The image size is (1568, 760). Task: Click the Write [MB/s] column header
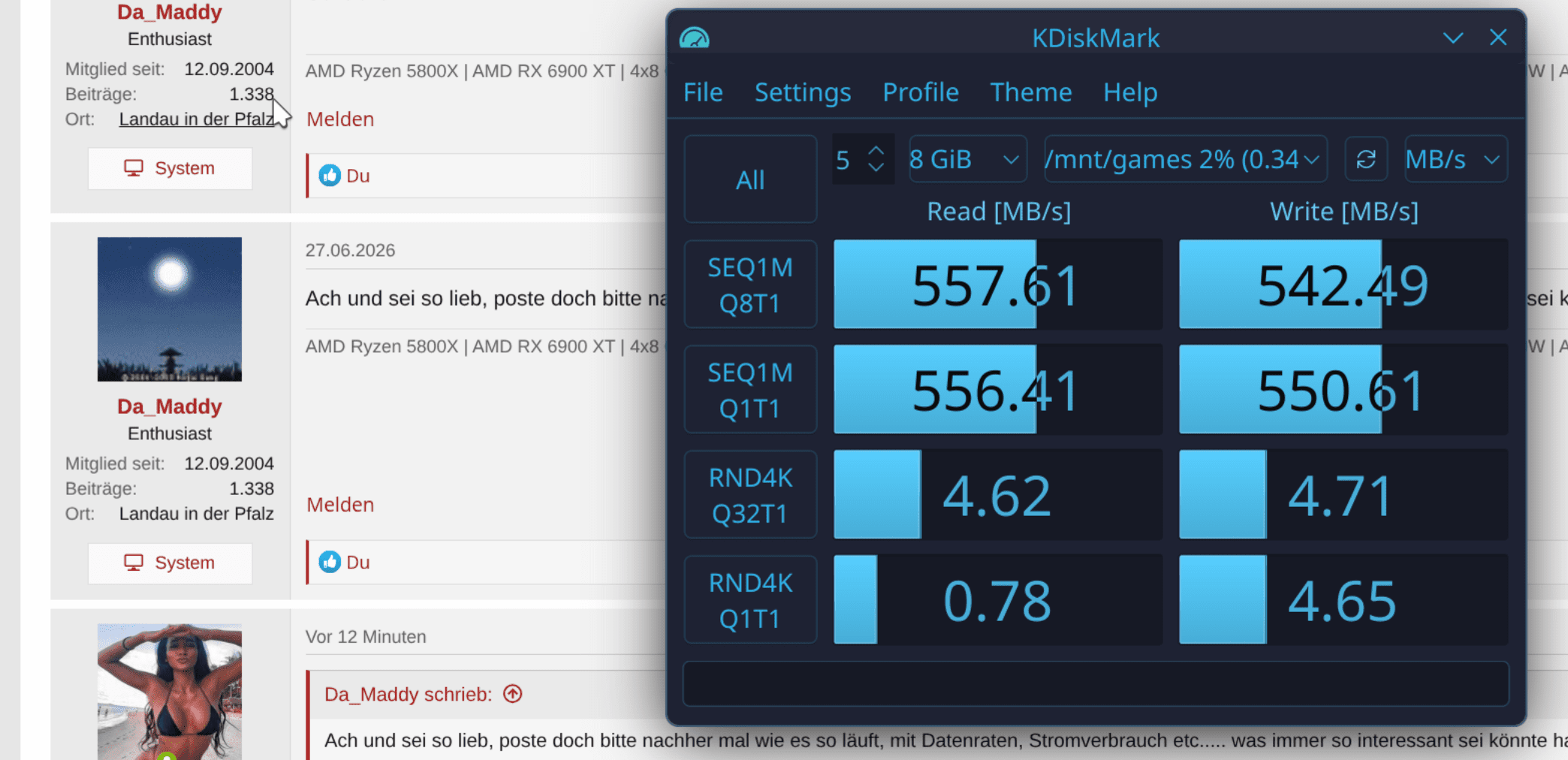pos(1344,212)
